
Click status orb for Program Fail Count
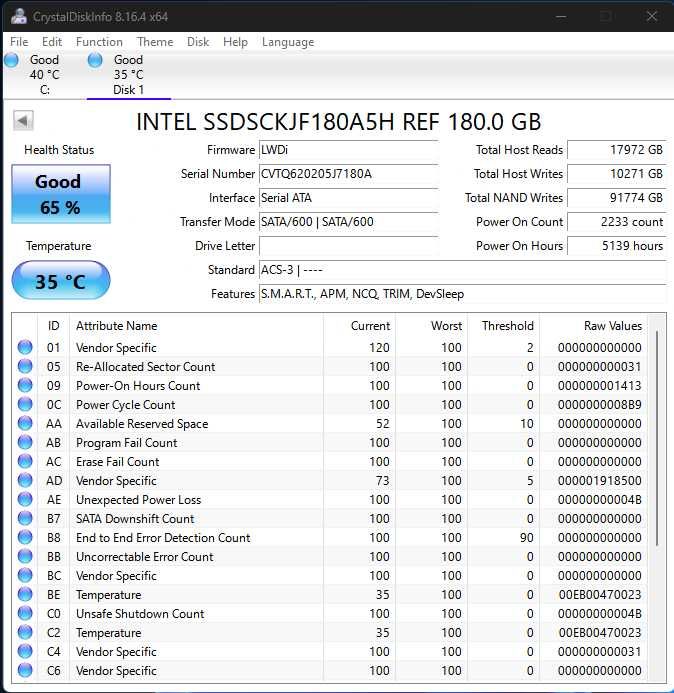tap(25, 442)
